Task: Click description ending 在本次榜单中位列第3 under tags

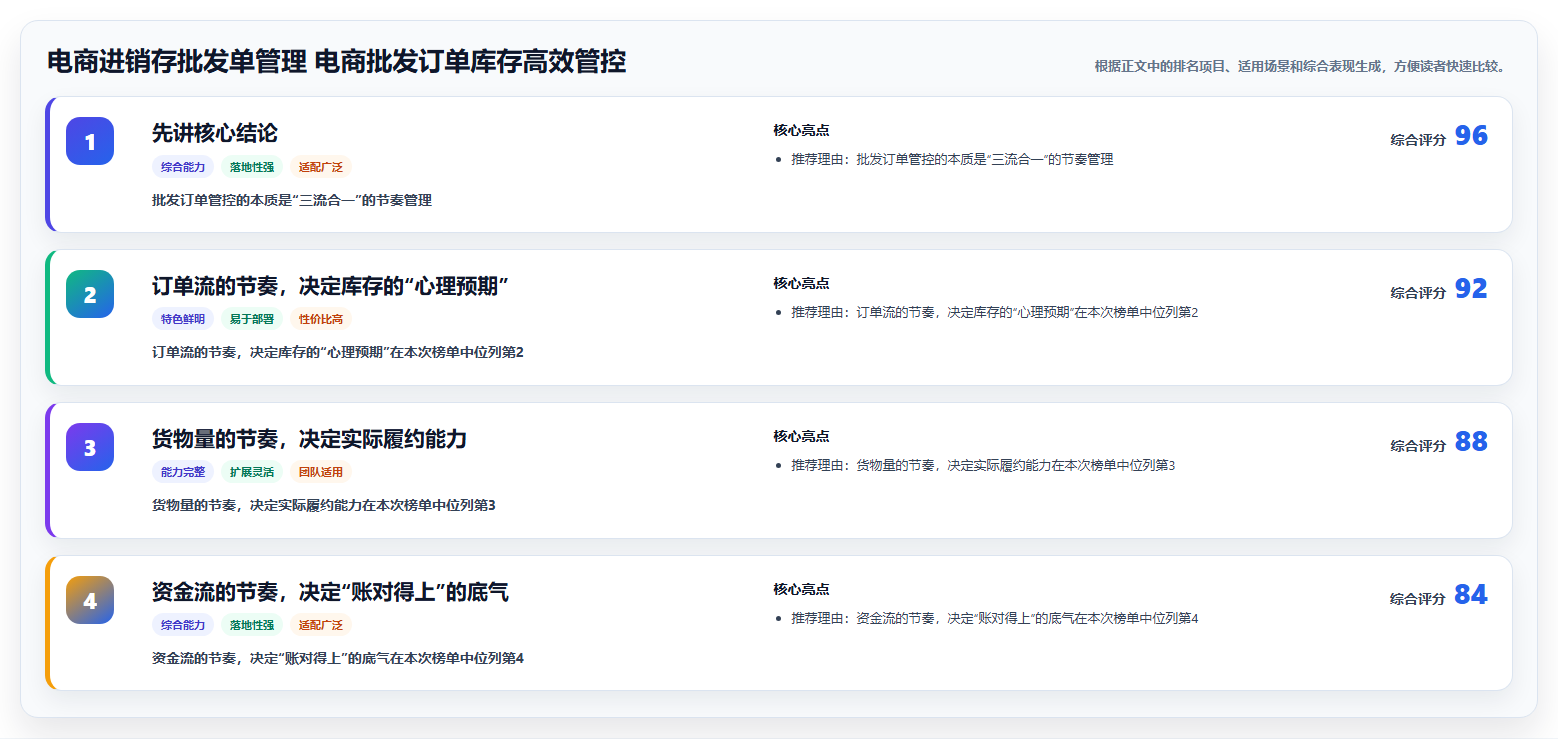Action: pos(324,505)
